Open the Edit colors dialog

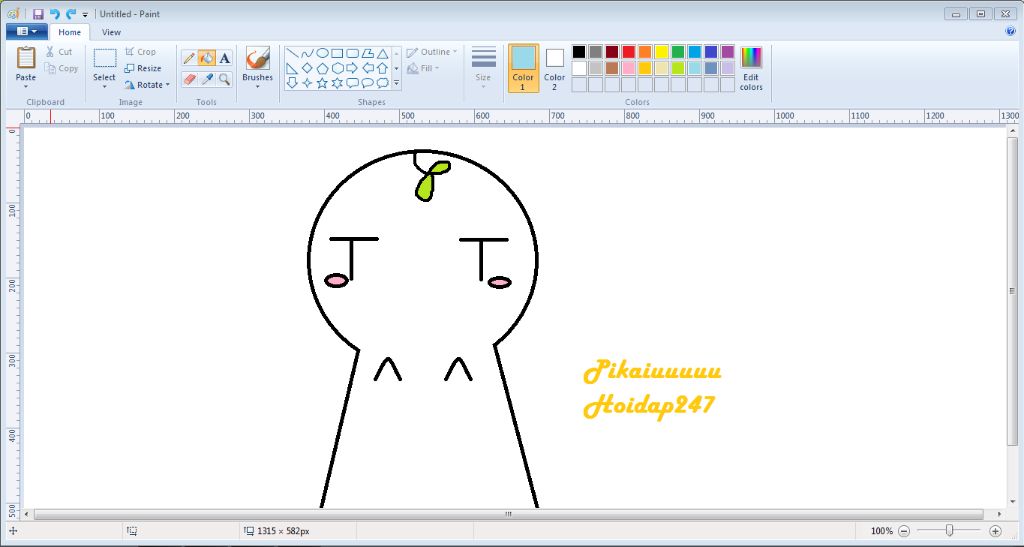[x=751, y=68]
